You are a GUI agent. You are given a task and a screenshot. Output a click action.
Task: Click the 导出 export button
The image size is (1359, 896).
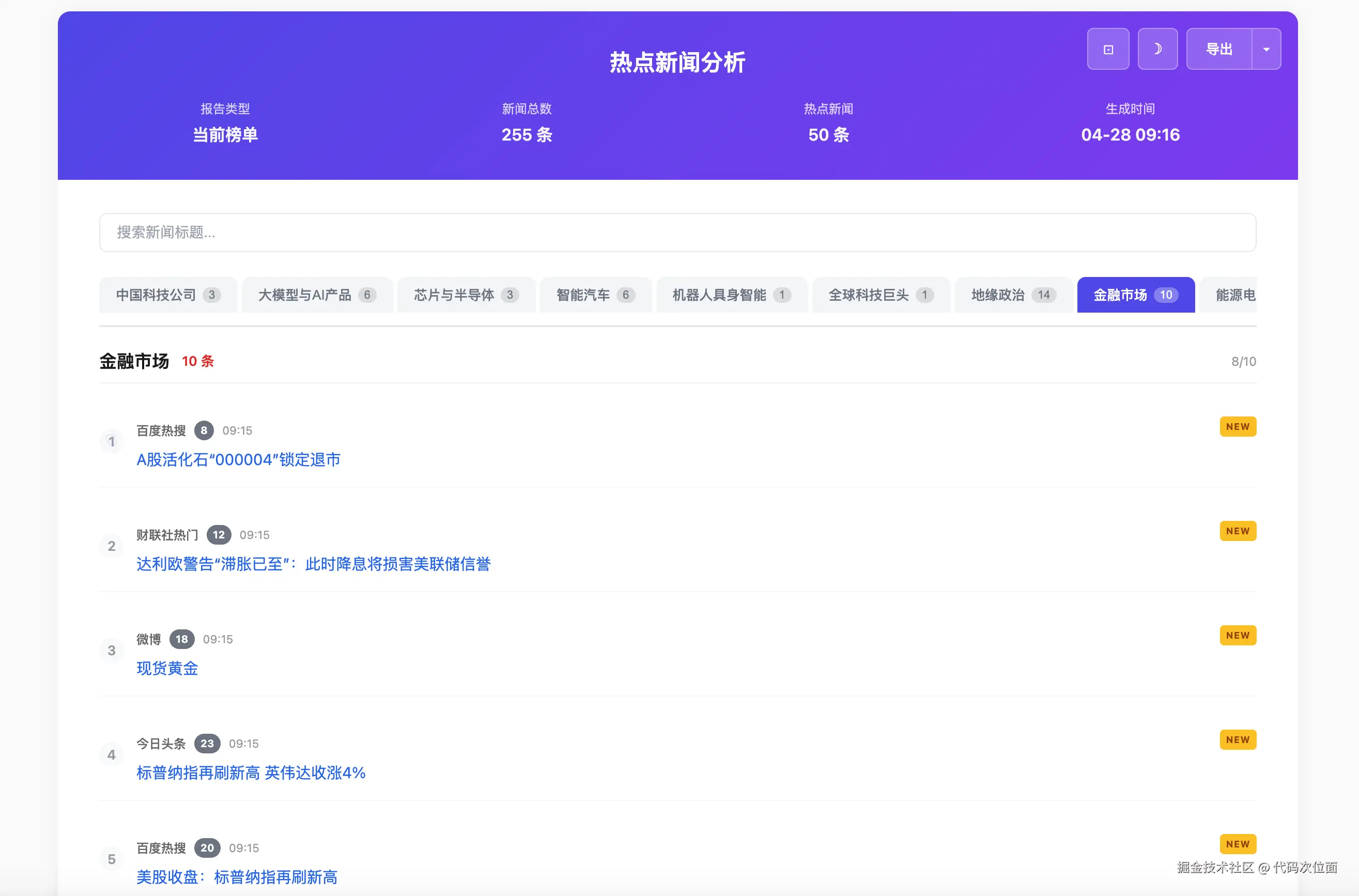(x=1218, y=49)
